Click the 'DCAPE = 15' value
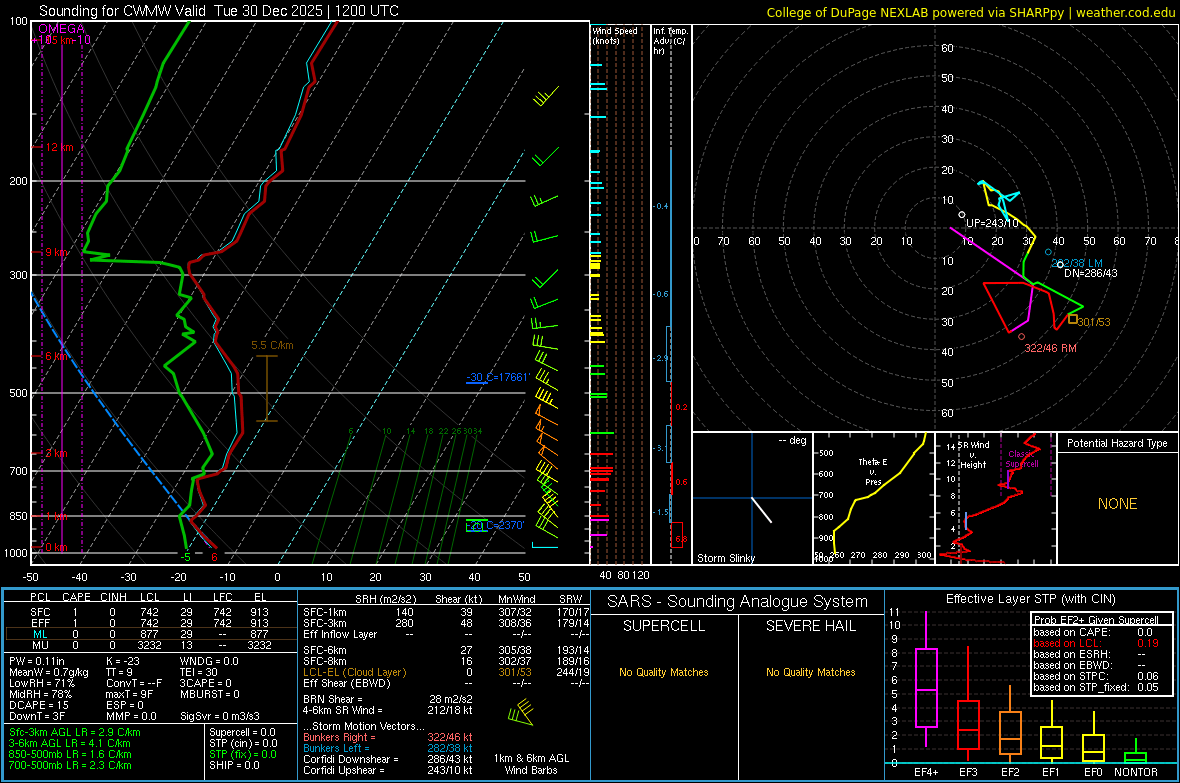1180x783 pixels. pos(38,705)
